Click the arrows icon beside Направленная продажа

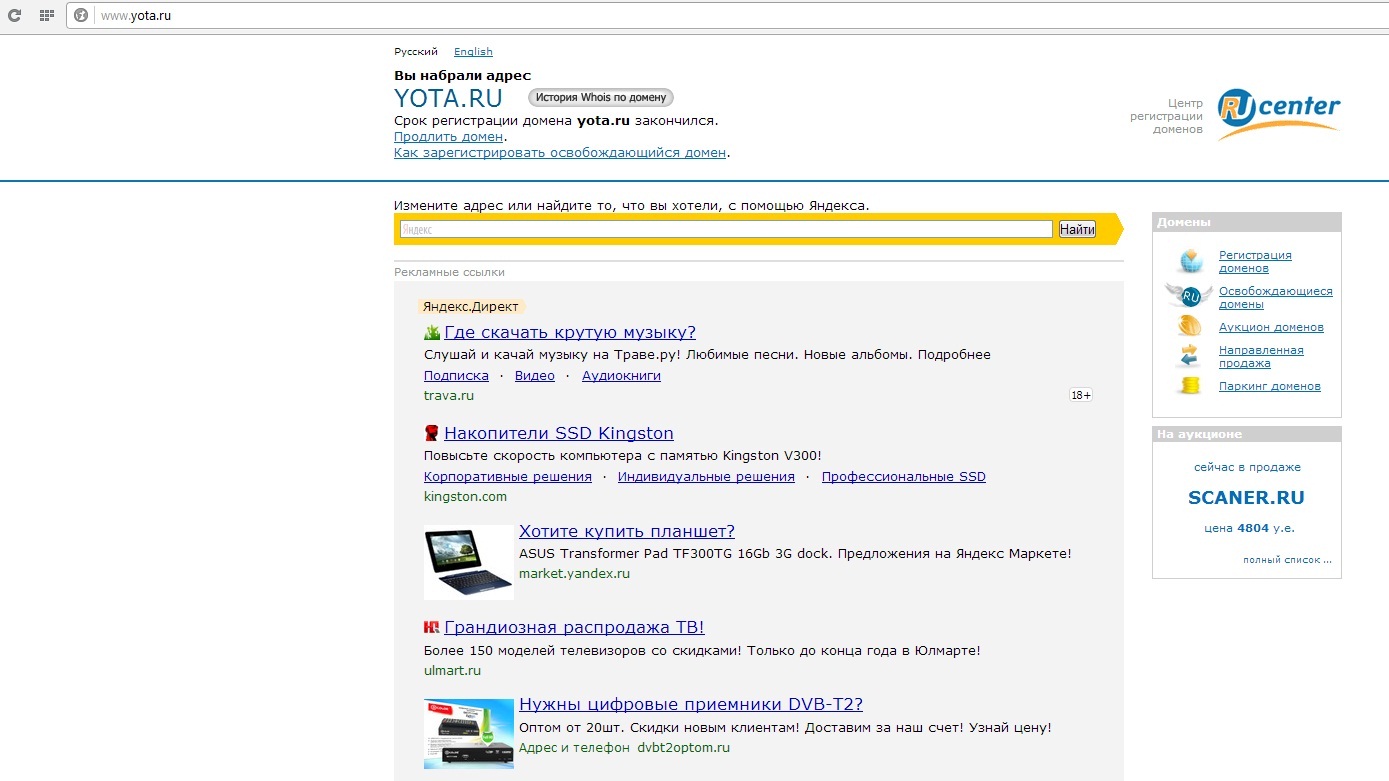pyautogui.click(x=1190, y=356)
